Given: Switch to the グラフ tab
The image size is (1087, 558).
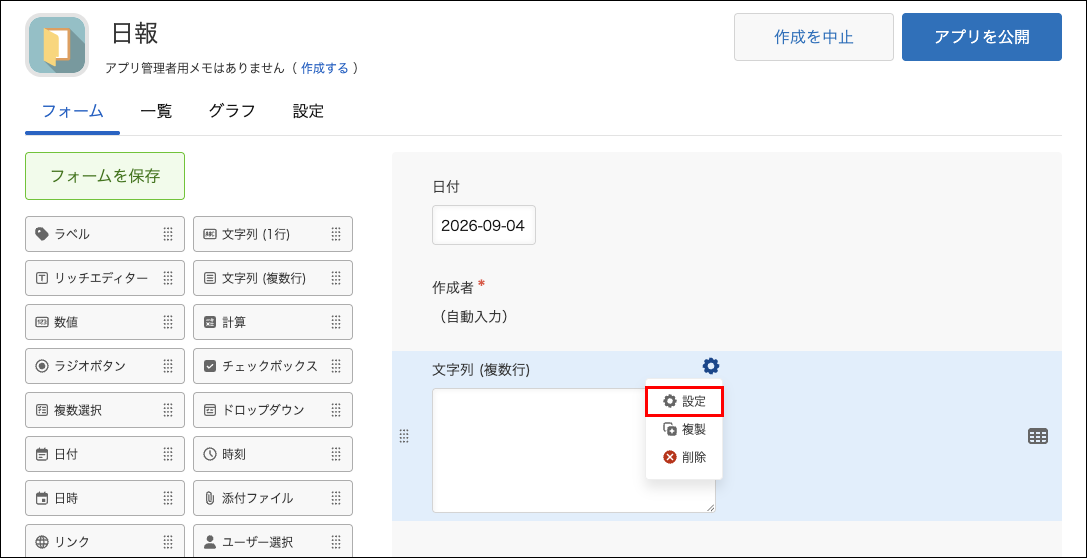Looking at the screenshot, I should (x=232, y=111).
